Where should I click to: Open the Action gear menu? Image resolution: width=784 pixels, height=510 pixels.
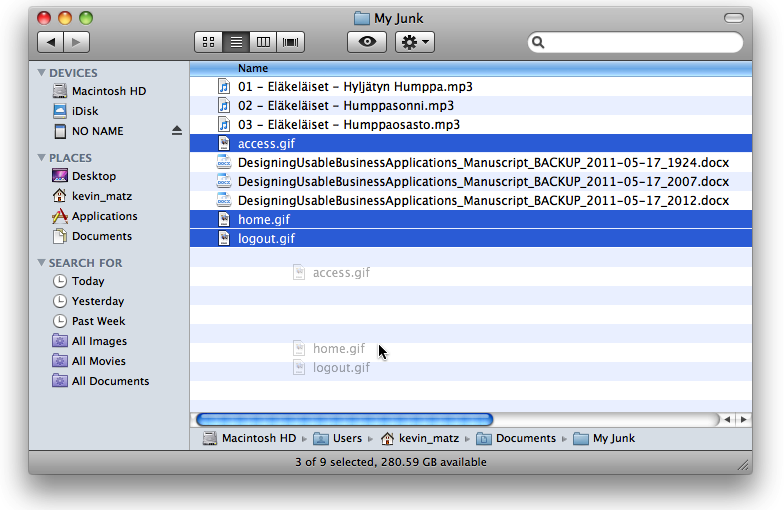click(415, 42)
